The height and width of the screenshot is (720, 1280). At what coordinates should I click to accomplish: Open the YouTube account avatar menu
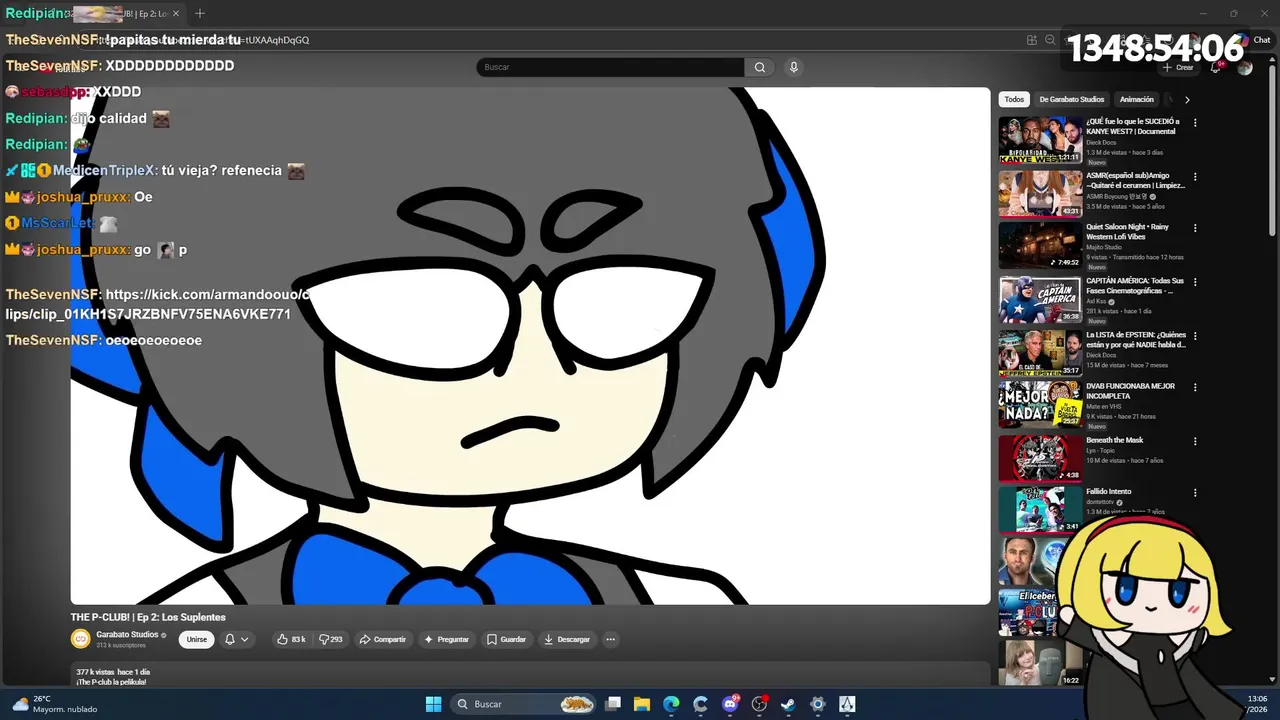click(x=1245, y=67)
